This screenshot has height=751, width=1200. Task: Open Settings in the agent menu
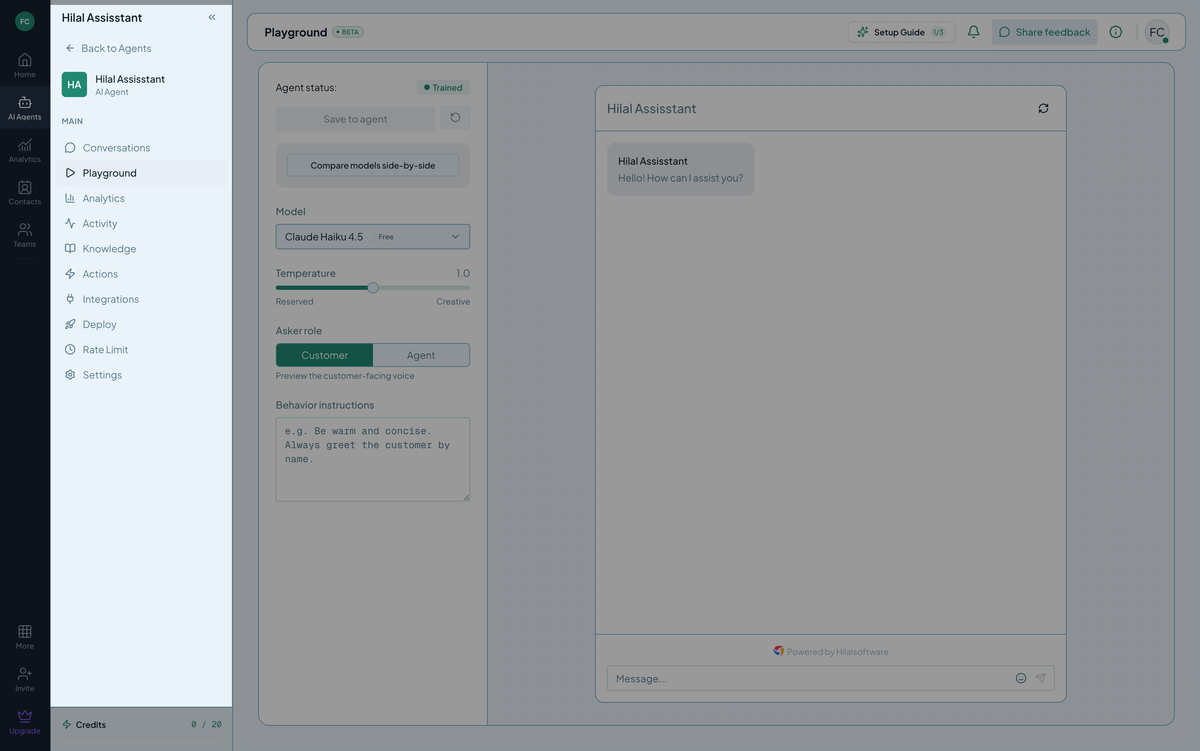pos(141,375)
